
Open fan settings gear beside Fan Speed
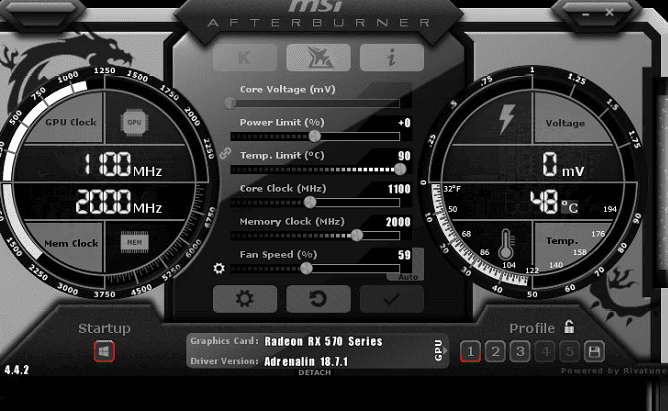pos(219,268)
